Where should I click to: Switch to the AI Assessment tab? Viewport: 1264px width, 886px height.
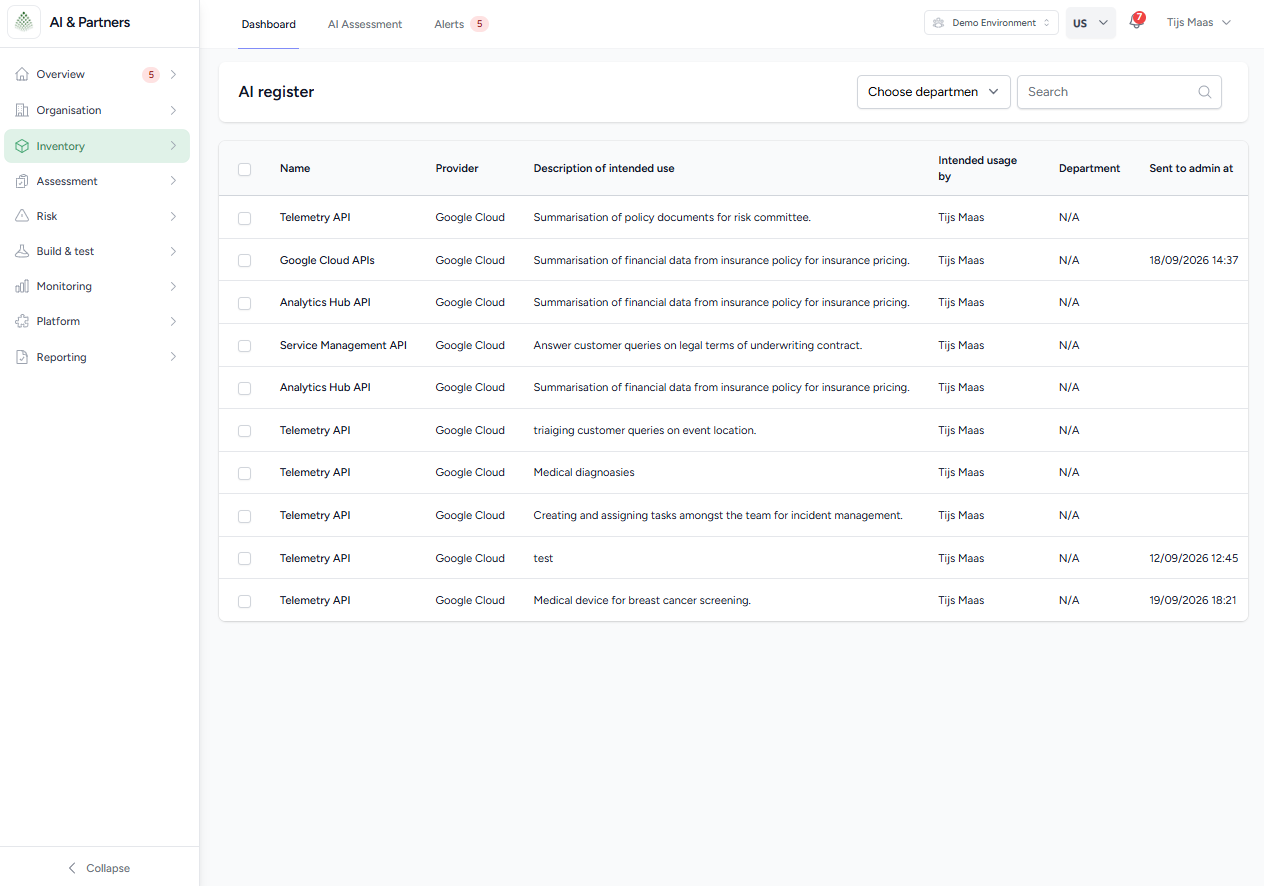(365, 24)
